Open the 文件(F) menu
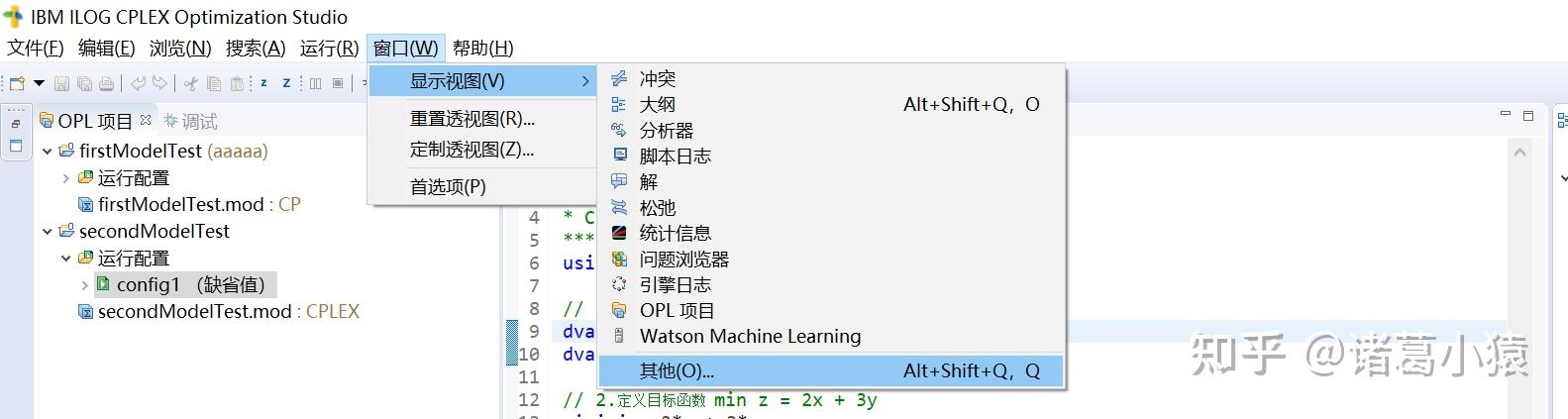This screenshot has width=1568, height=419. click(36, 48)
